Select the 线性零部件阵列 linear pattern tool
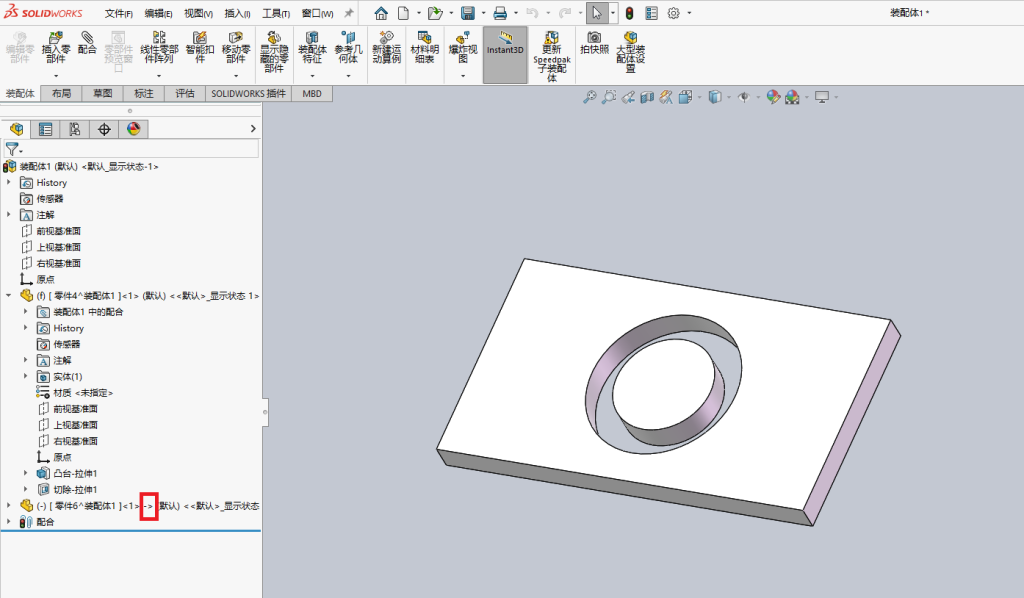Image resolution: width=1024 pixels, height=598 pixels. [x=159, y=48]
